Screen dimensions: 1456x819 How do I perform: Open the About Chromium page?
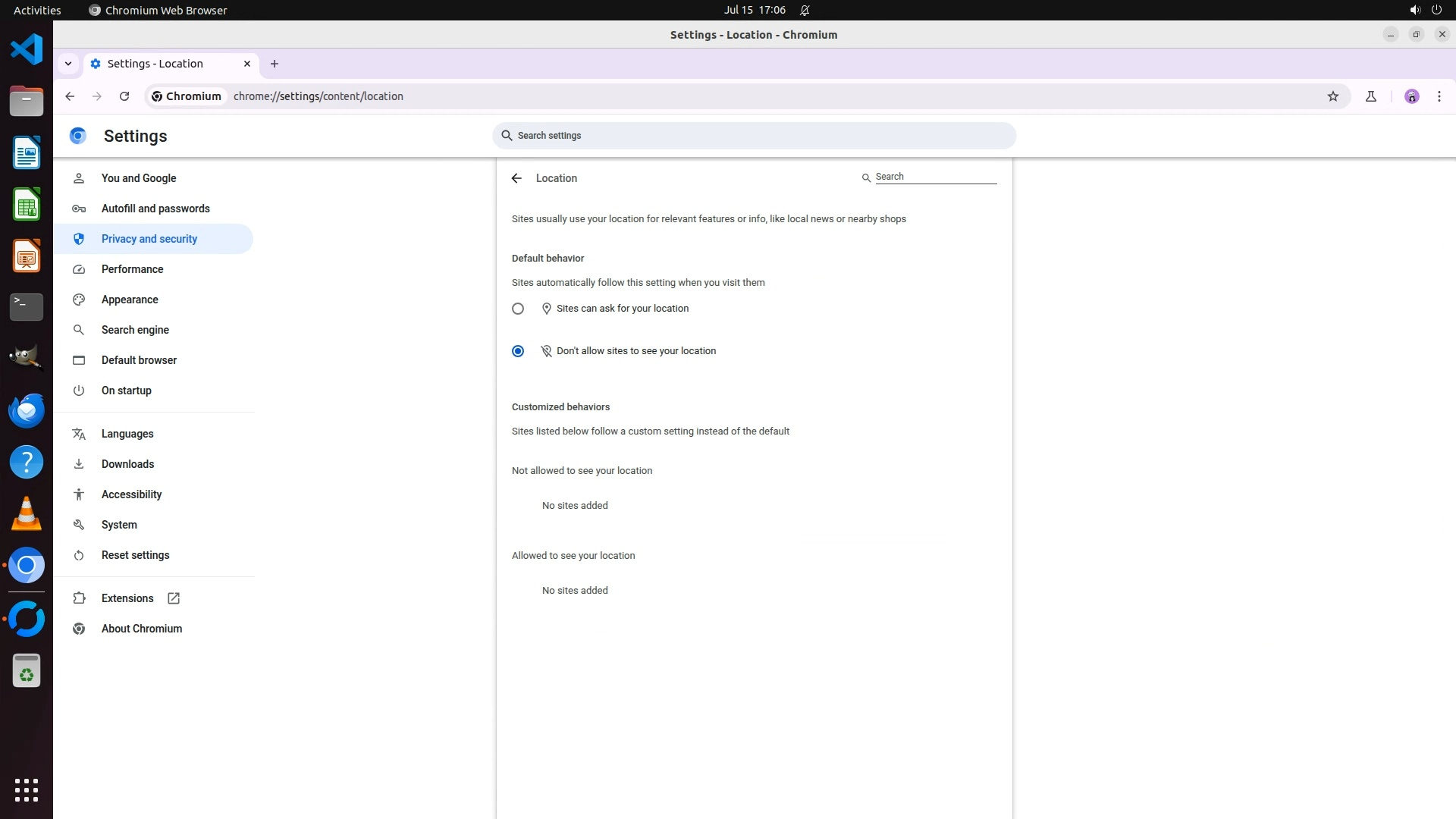pos(142,629)
